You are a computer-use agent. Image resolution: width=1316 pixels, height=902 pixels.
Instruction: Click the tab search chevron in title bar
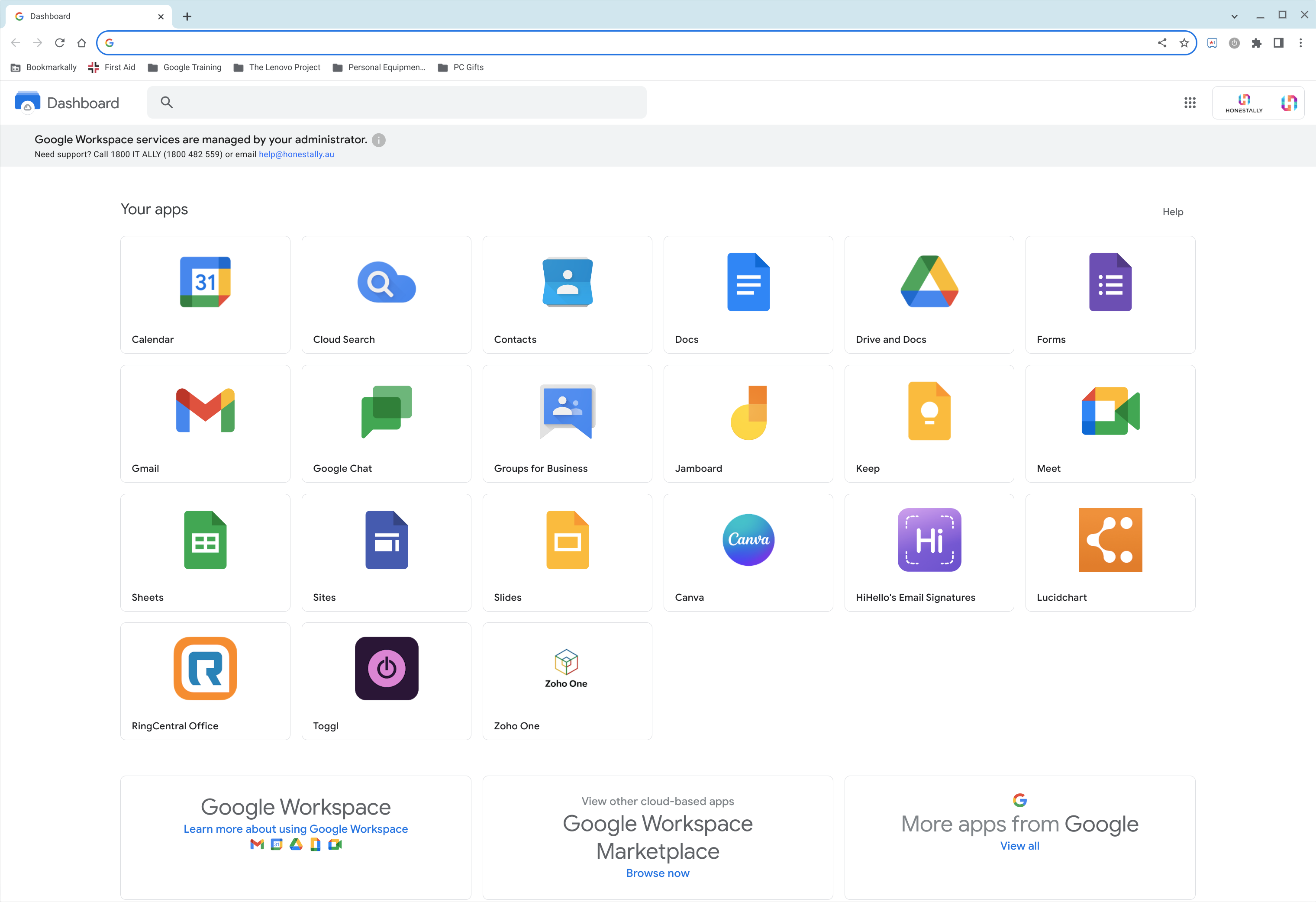click(1234, 16)
